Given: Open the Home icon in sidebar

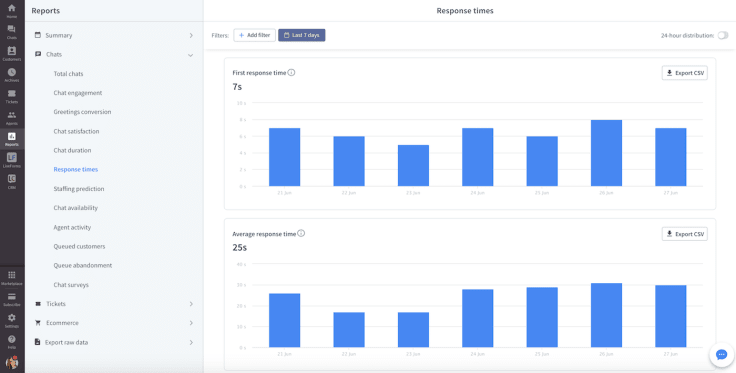Looking at the screenshot, I should click(x=12, y=8).
